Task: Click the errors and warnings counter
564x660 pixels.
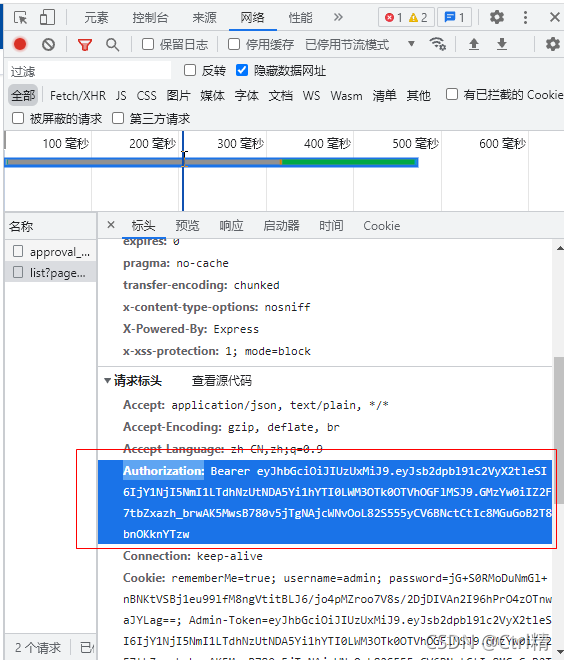Action: [406, 18]
